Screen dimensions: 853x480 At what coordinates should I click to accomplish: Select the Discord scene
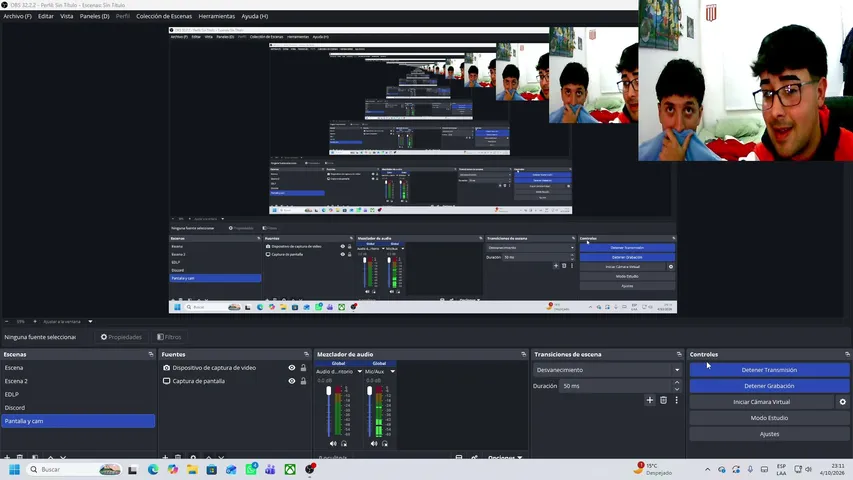78,408
